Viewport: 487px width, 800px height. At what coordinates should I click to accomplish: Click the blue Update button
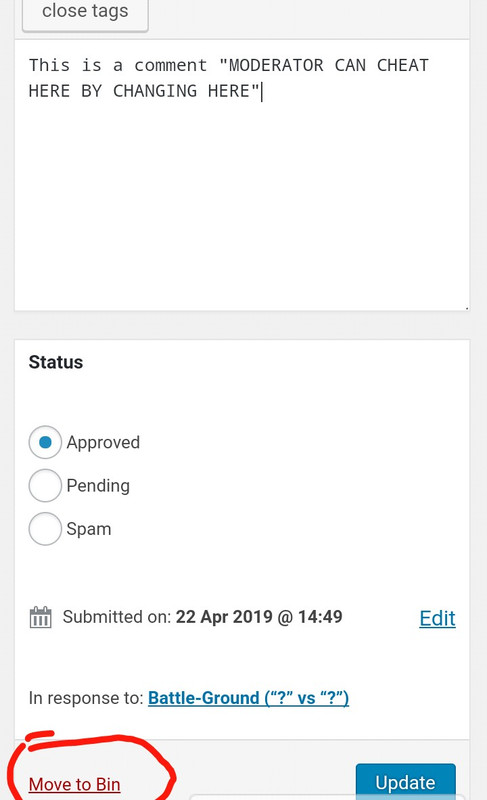point(405,781)
